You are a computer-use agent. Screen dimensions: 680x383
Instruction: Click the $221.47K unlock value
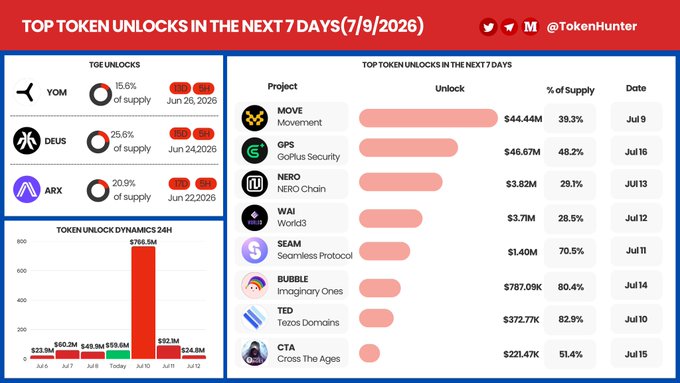521,354
